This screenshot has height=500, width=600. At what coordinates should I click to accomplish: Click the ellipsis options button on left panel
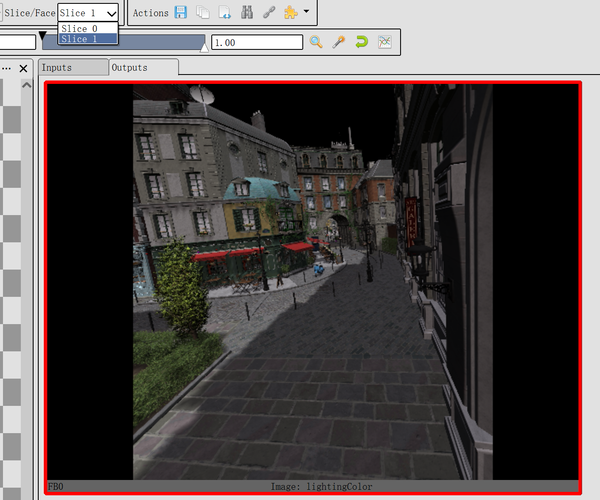click(x=7, y=68)
